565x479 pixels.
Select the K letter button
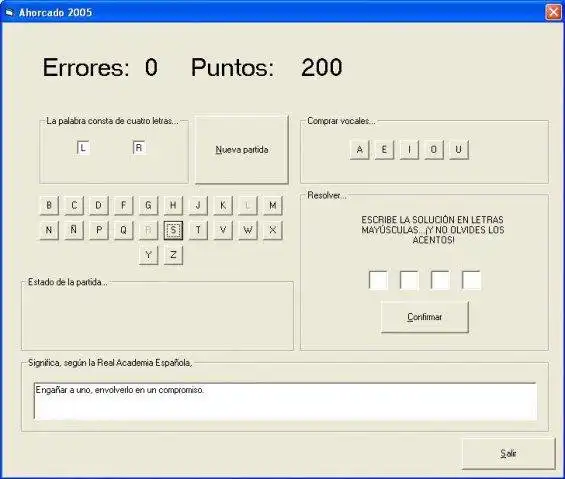coord(223,205)
